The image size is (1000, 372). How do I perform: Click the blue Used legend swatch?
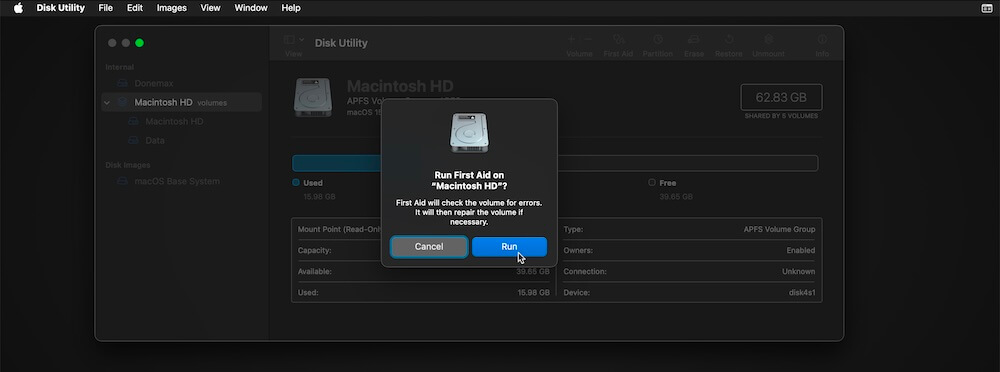(296, 182)
